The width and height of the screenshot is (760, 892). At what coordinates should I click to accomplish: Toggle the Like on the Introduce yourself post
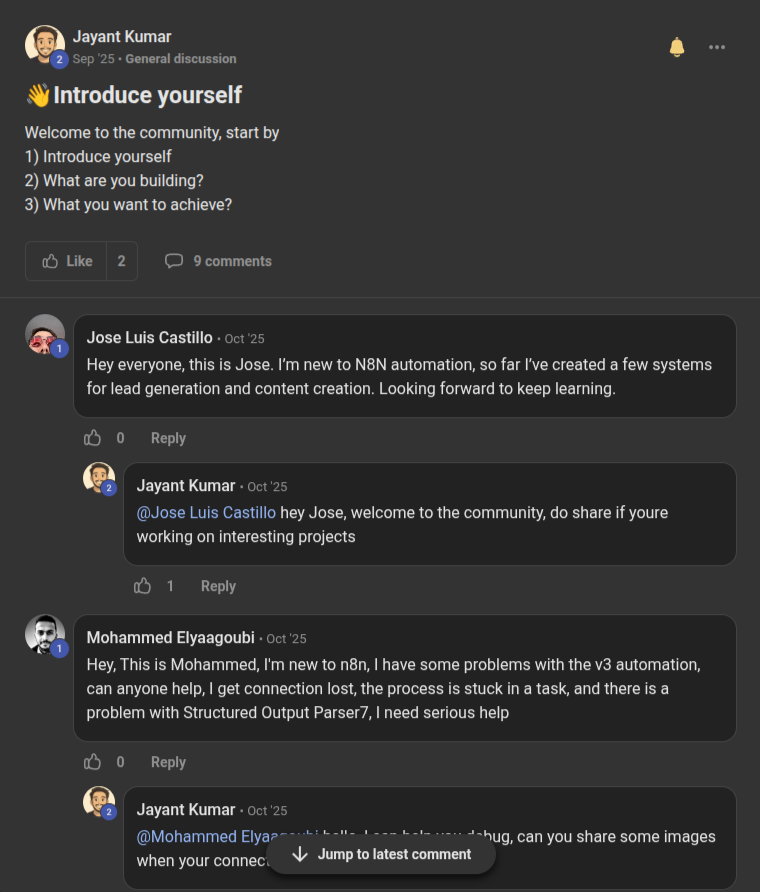(x=66, y=260)
